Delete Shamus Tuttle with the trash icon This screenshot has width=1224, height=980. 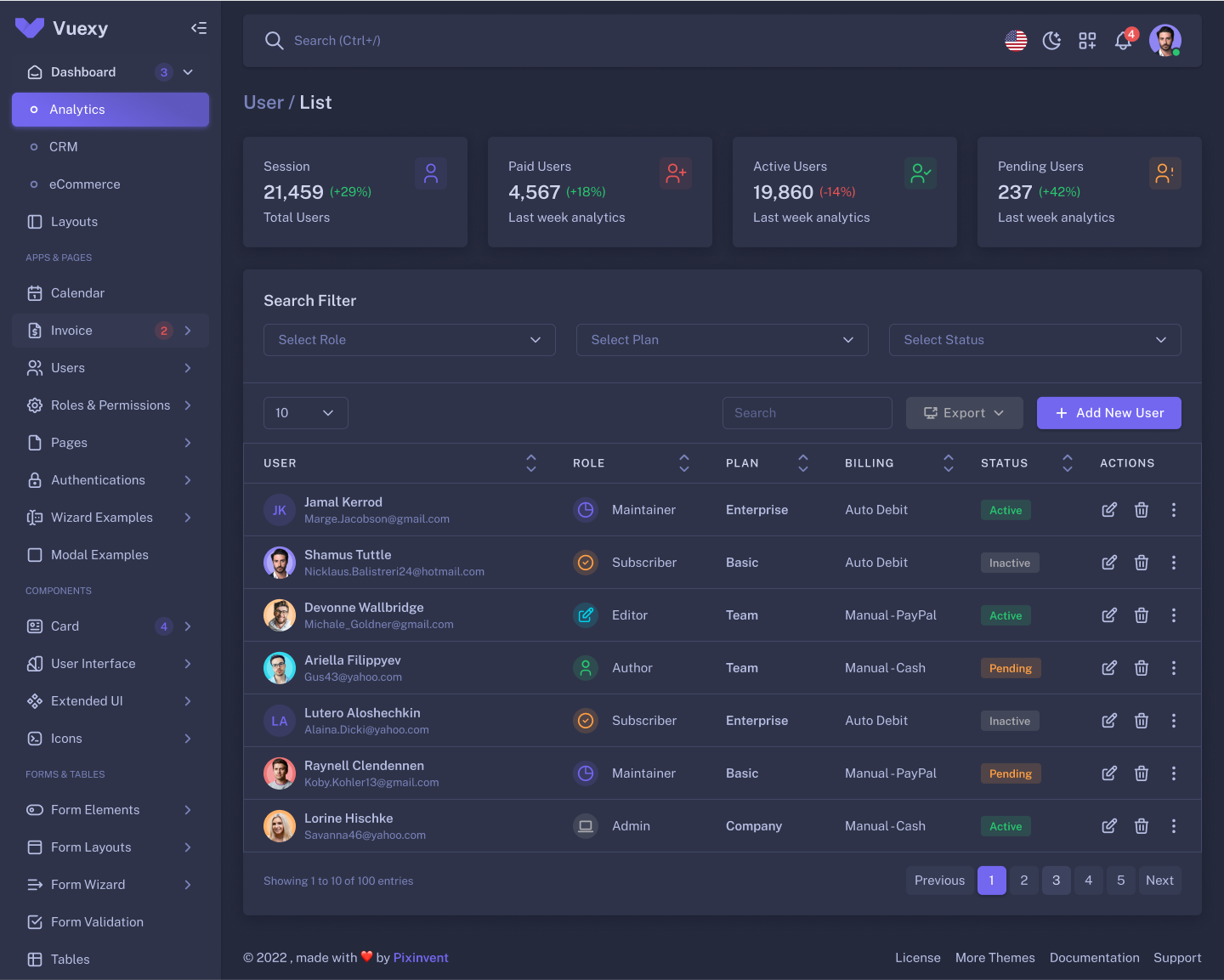[1142, 562]
